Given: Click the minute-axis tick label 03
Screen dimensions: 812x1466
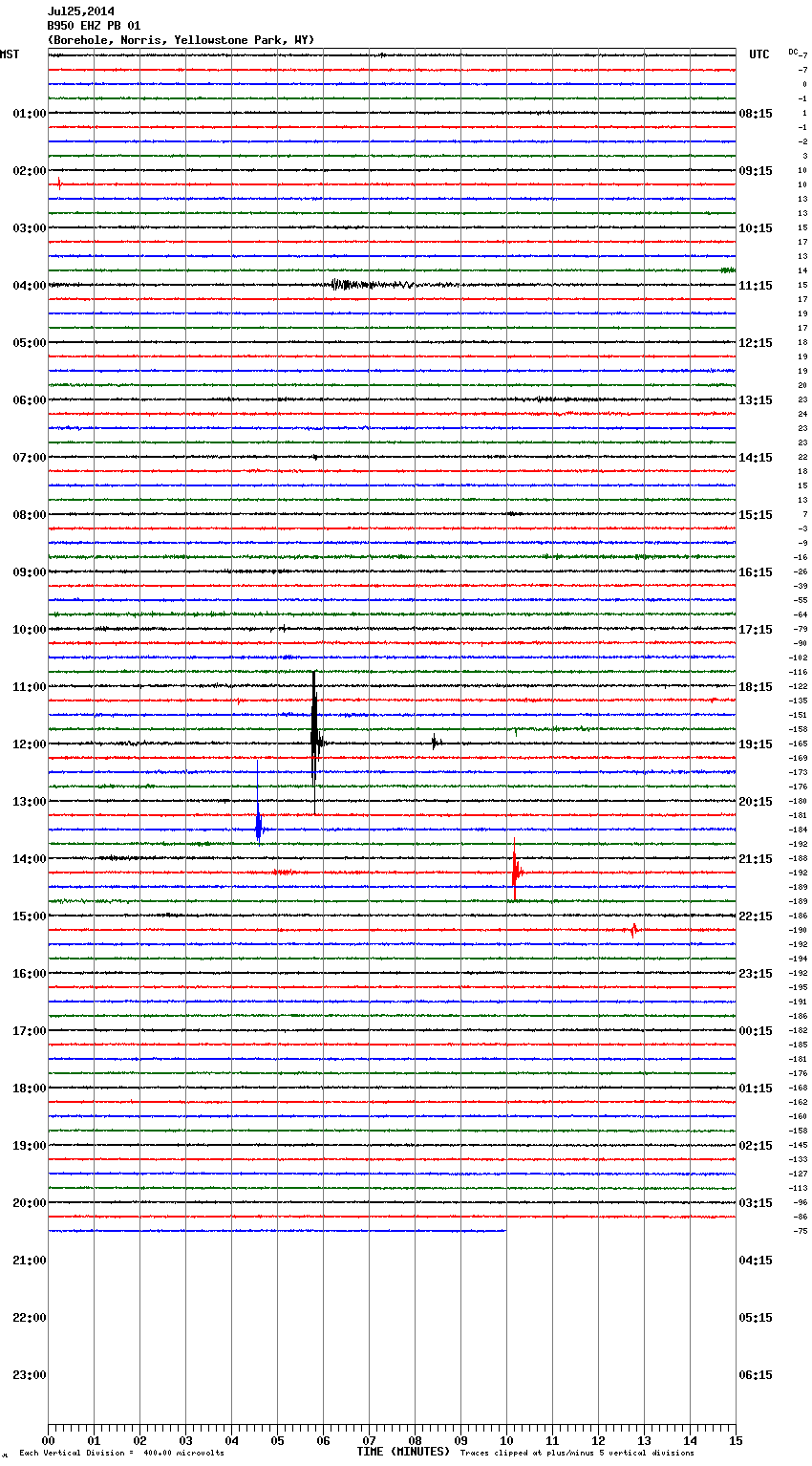Looking at the screenshot, I should (185, 1440).
